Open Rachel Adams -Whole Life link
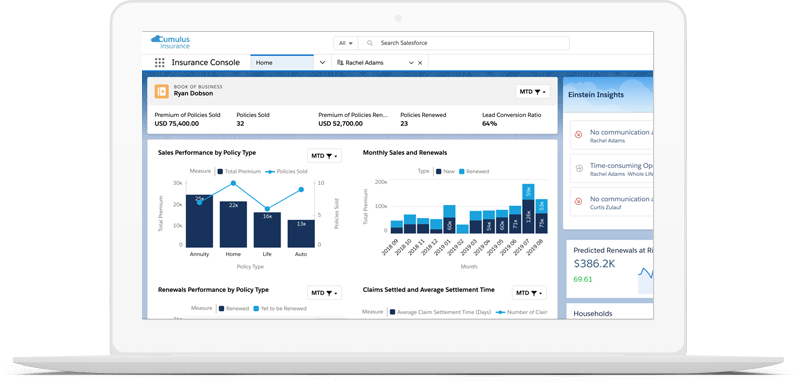The width and height of the screenshot is (796, 383). pos(621,174)
